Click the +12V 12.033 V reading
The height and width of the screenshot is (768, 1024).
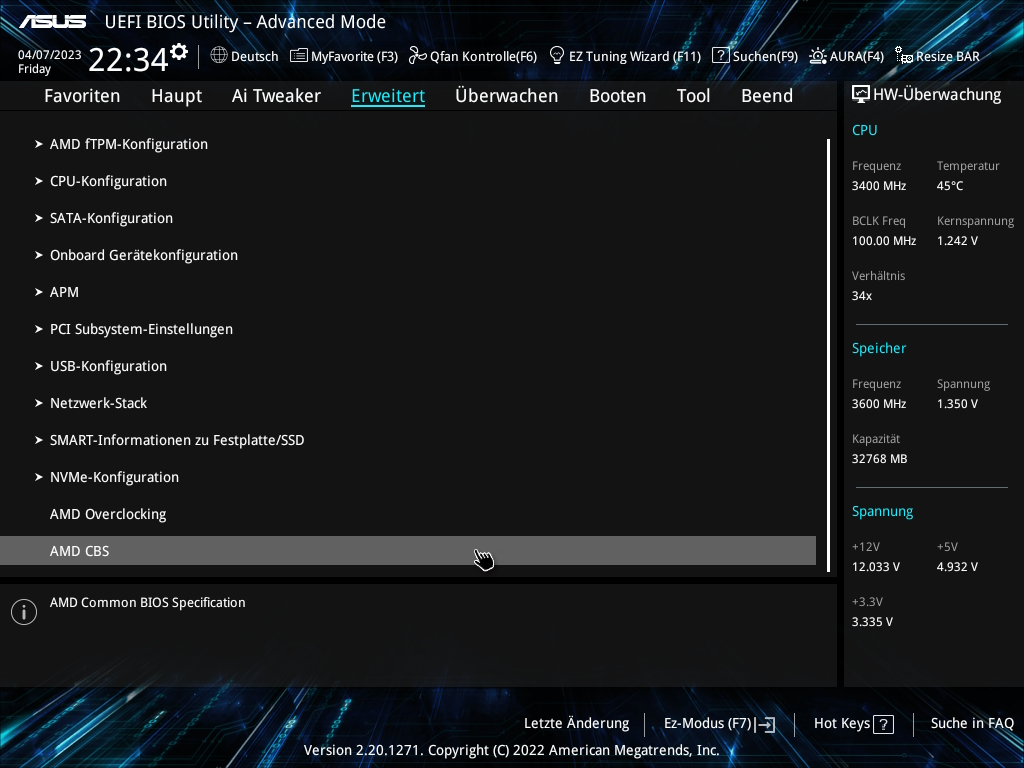[876, 567]
